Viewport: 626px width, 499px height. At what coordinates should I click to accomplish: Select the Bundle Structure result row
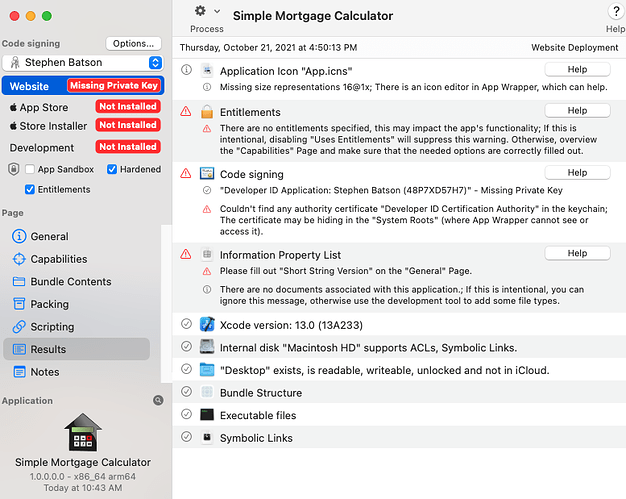click(x=399, y=392)
